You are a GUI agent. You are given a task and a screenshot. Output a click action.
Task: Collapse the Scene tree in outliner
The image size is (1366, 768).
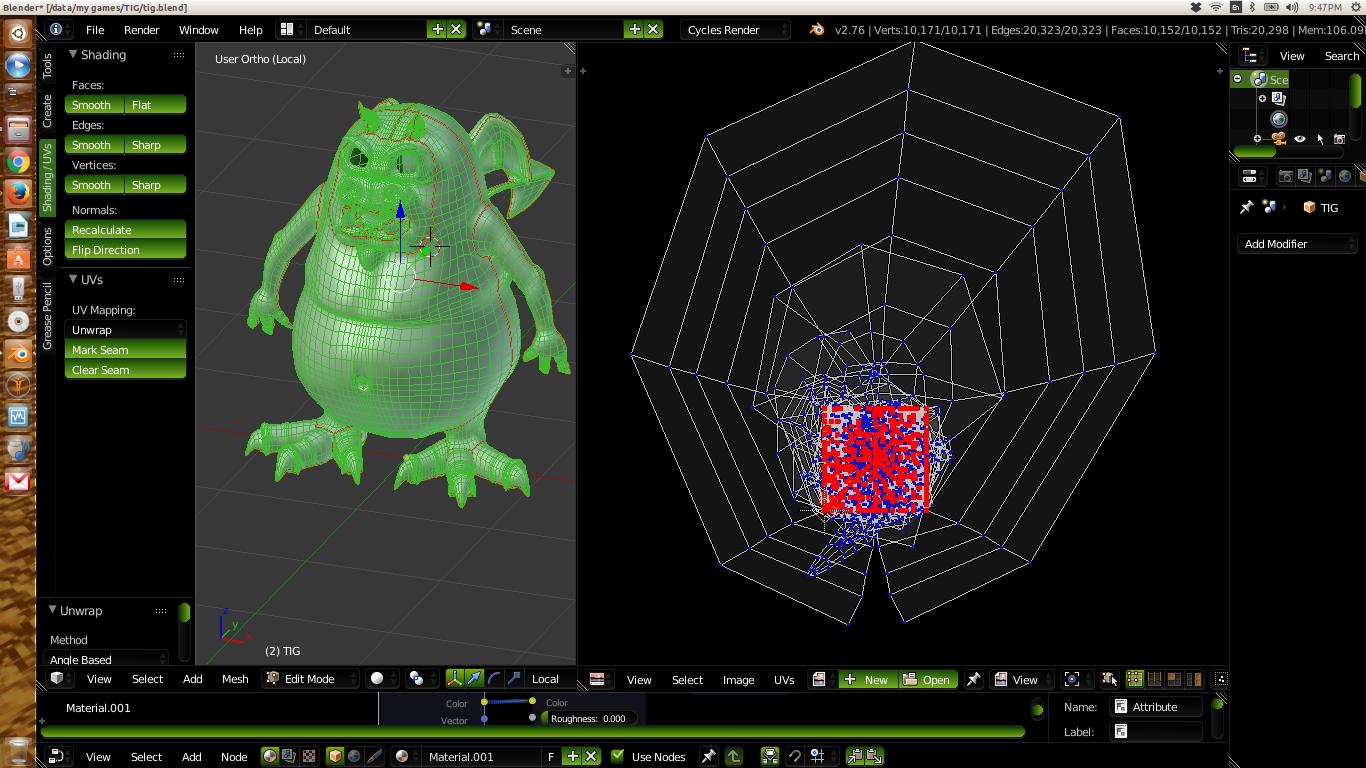click(1238, 79)
